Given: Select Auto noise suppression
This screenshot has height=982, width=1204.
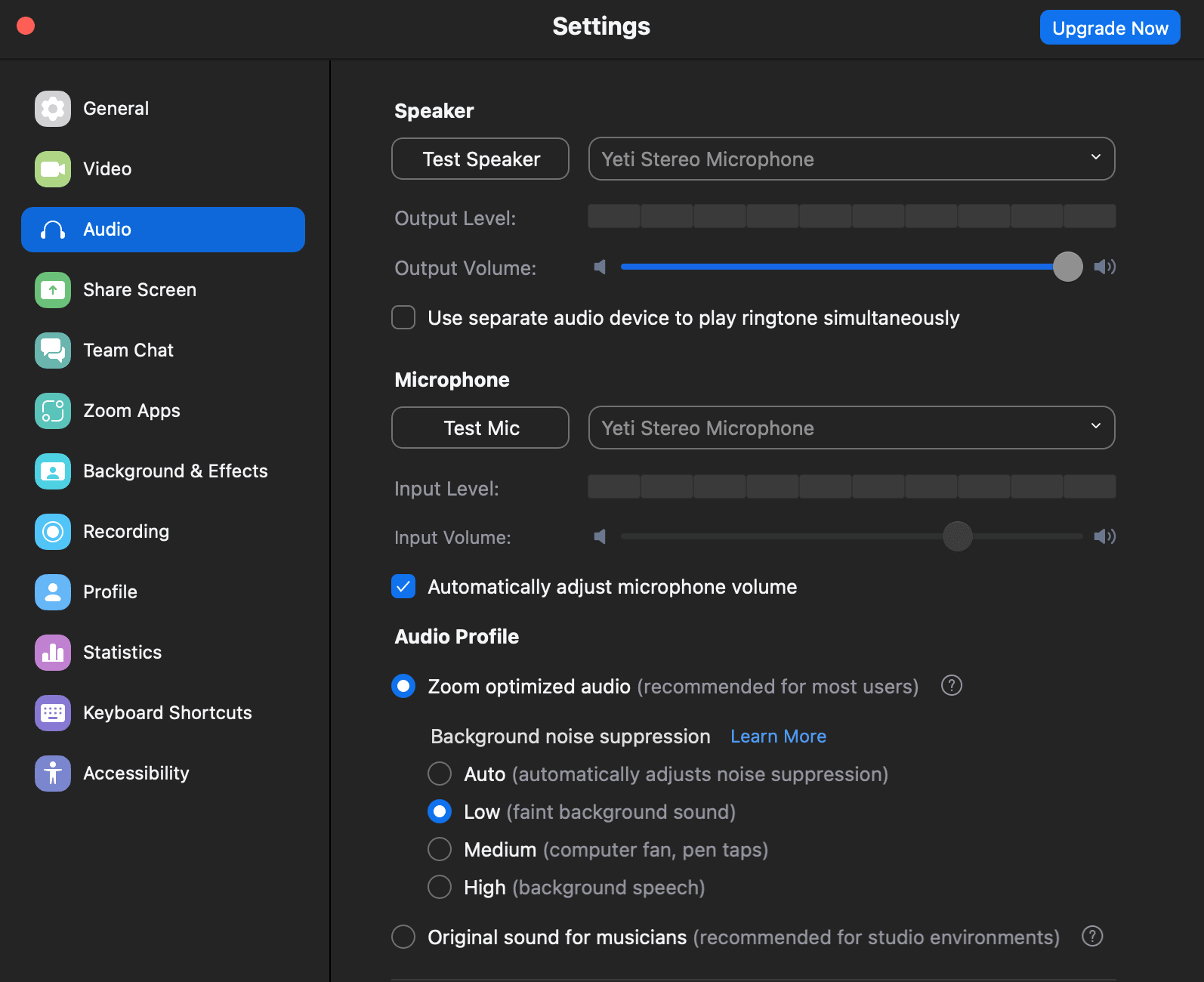Looking at the screenshot, I should 440,774.
